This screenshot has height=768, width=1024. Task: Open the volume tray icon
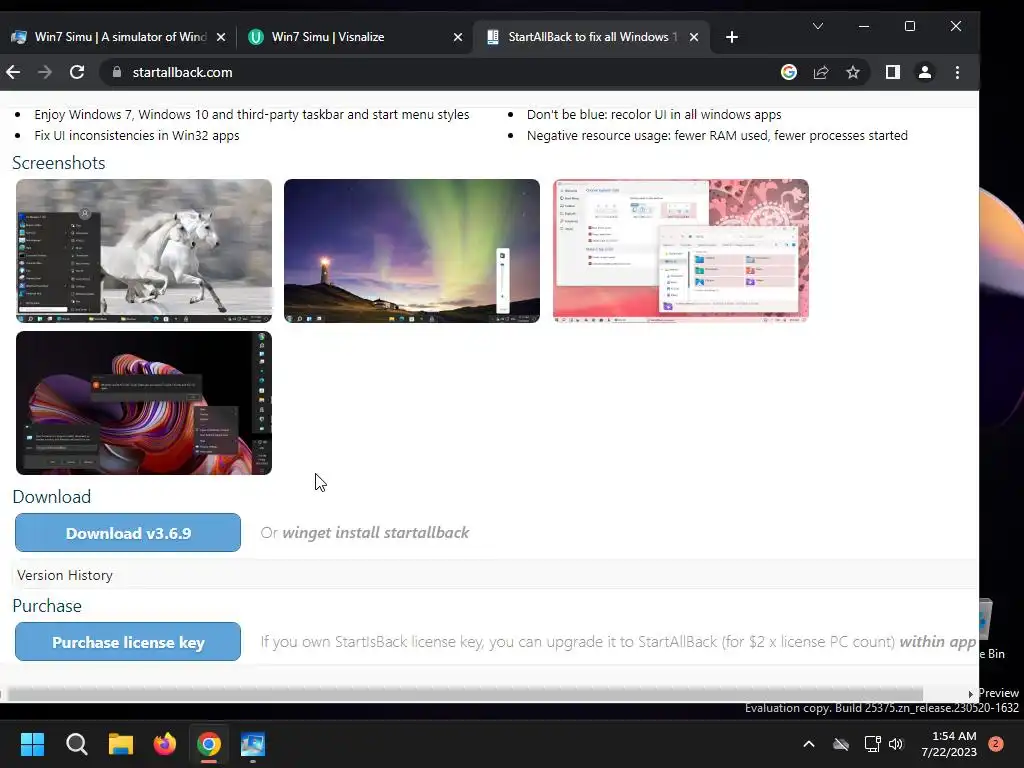click(x=896, y=744)
